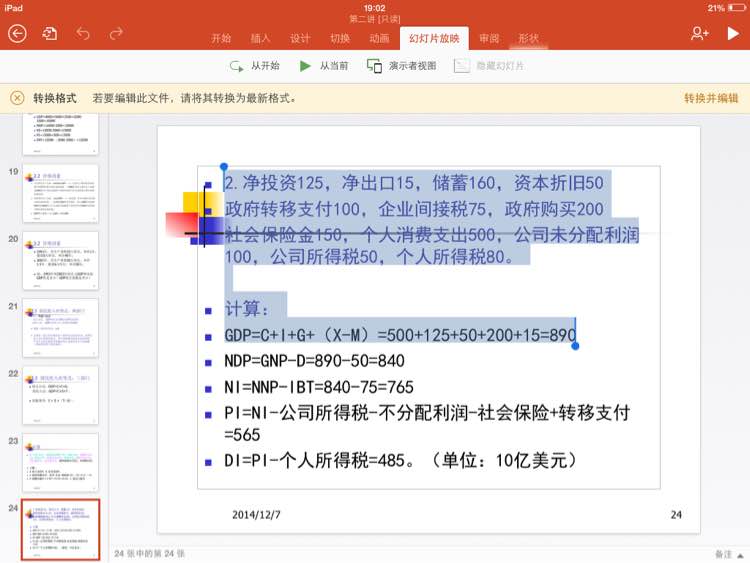Play slideshow 从开始
The height and width of the screenshot is (563, 750).
click(254, 66)
